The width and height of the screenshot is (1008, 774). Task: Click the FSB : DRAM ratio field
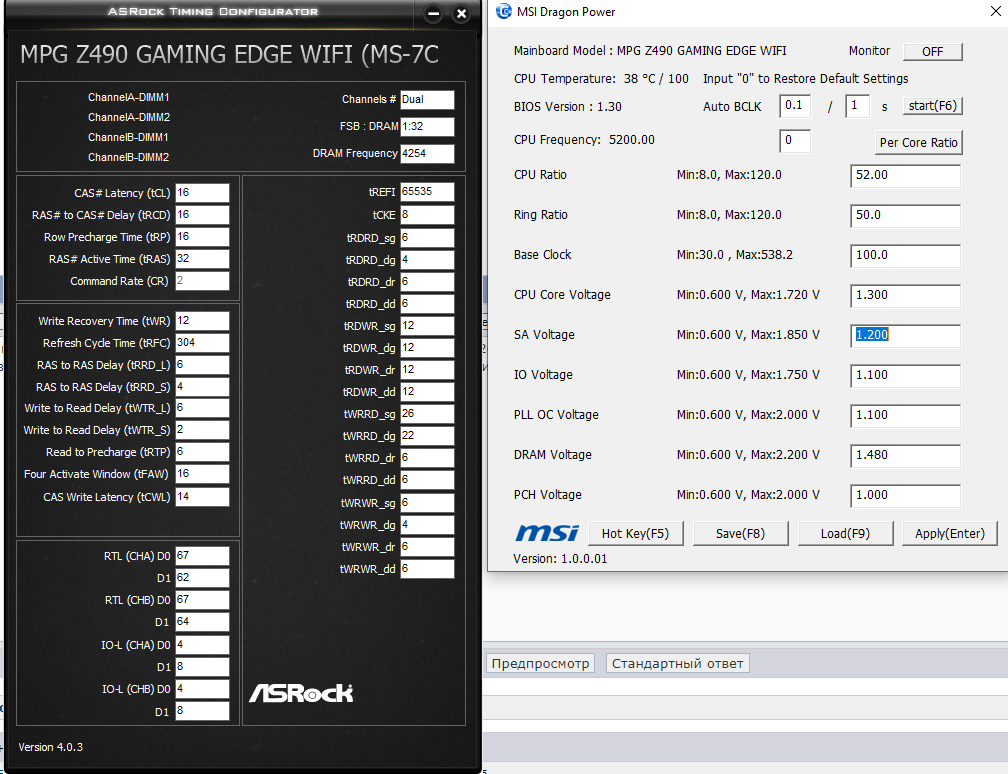[x=428, y=127]
